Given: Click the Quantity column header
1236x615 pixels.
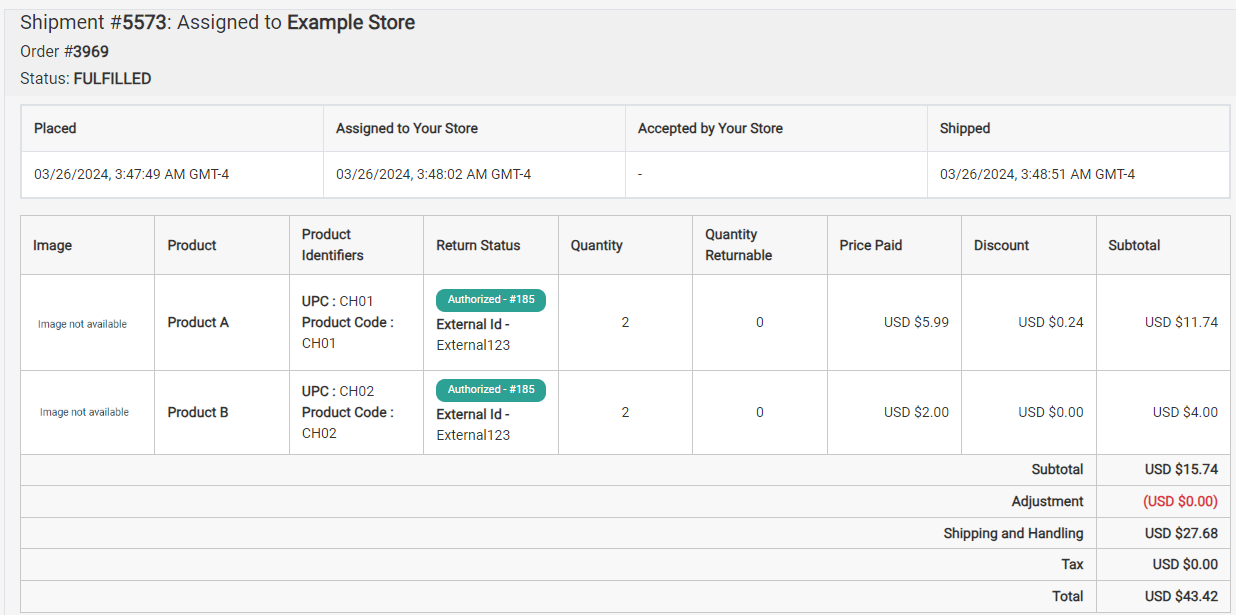Looking at the screenshot, I should [594, 244].
